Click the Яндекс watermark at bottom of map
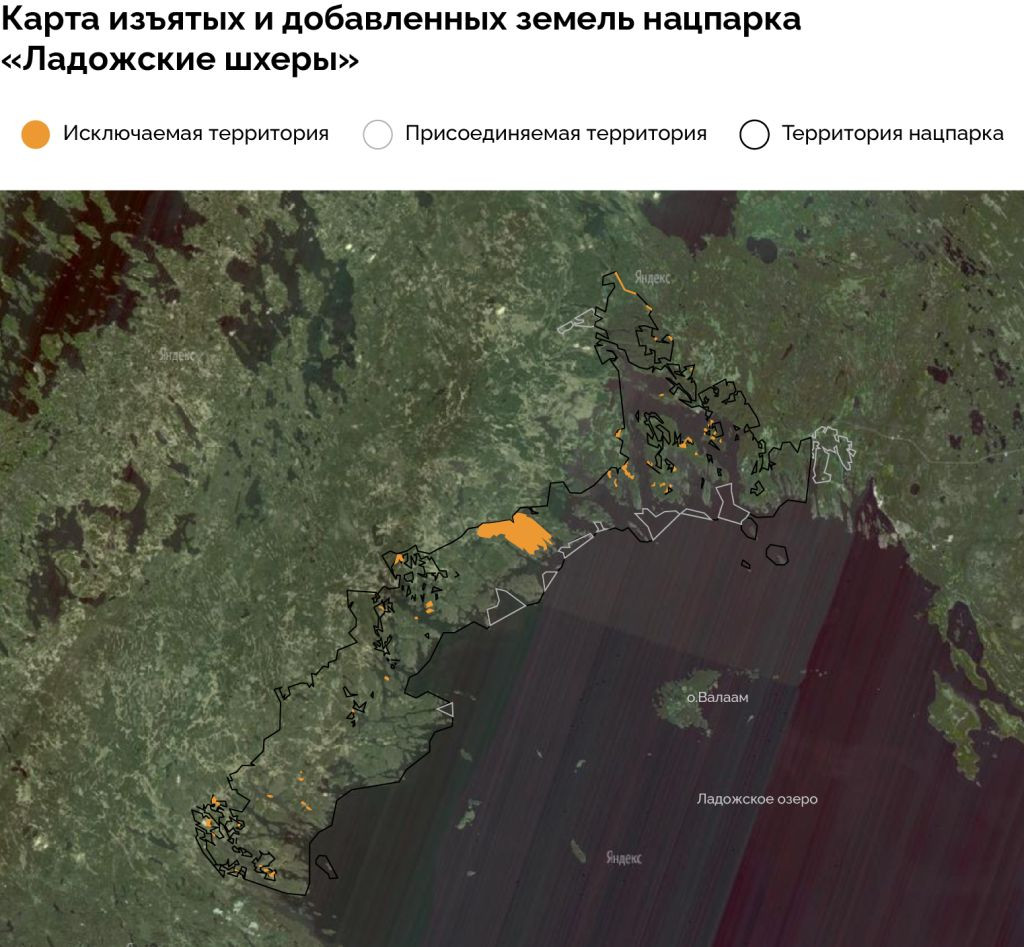1024x947 pixels. tap(624, 858)
